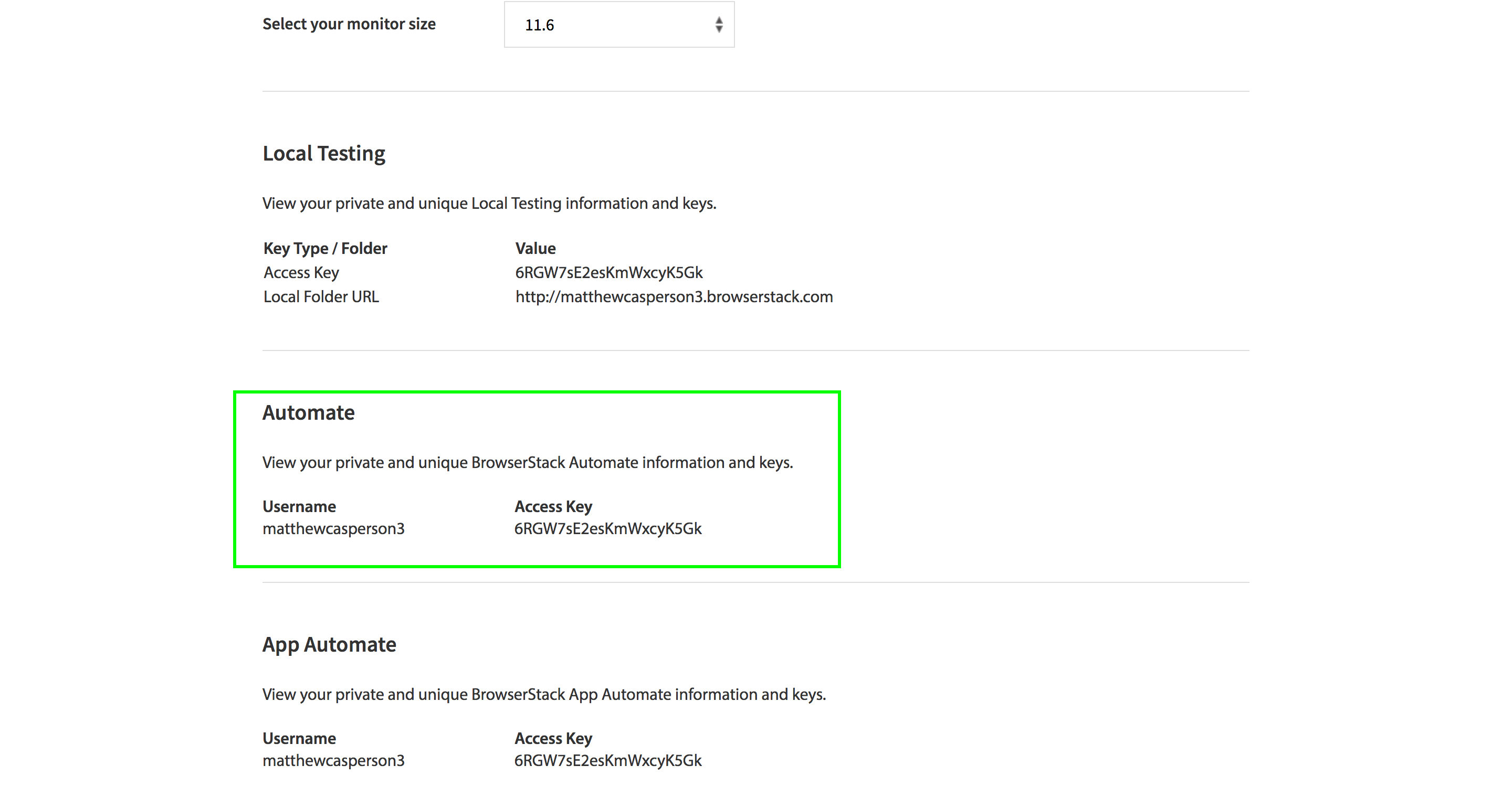Open the monitor size dropdown

pos(611,25)
